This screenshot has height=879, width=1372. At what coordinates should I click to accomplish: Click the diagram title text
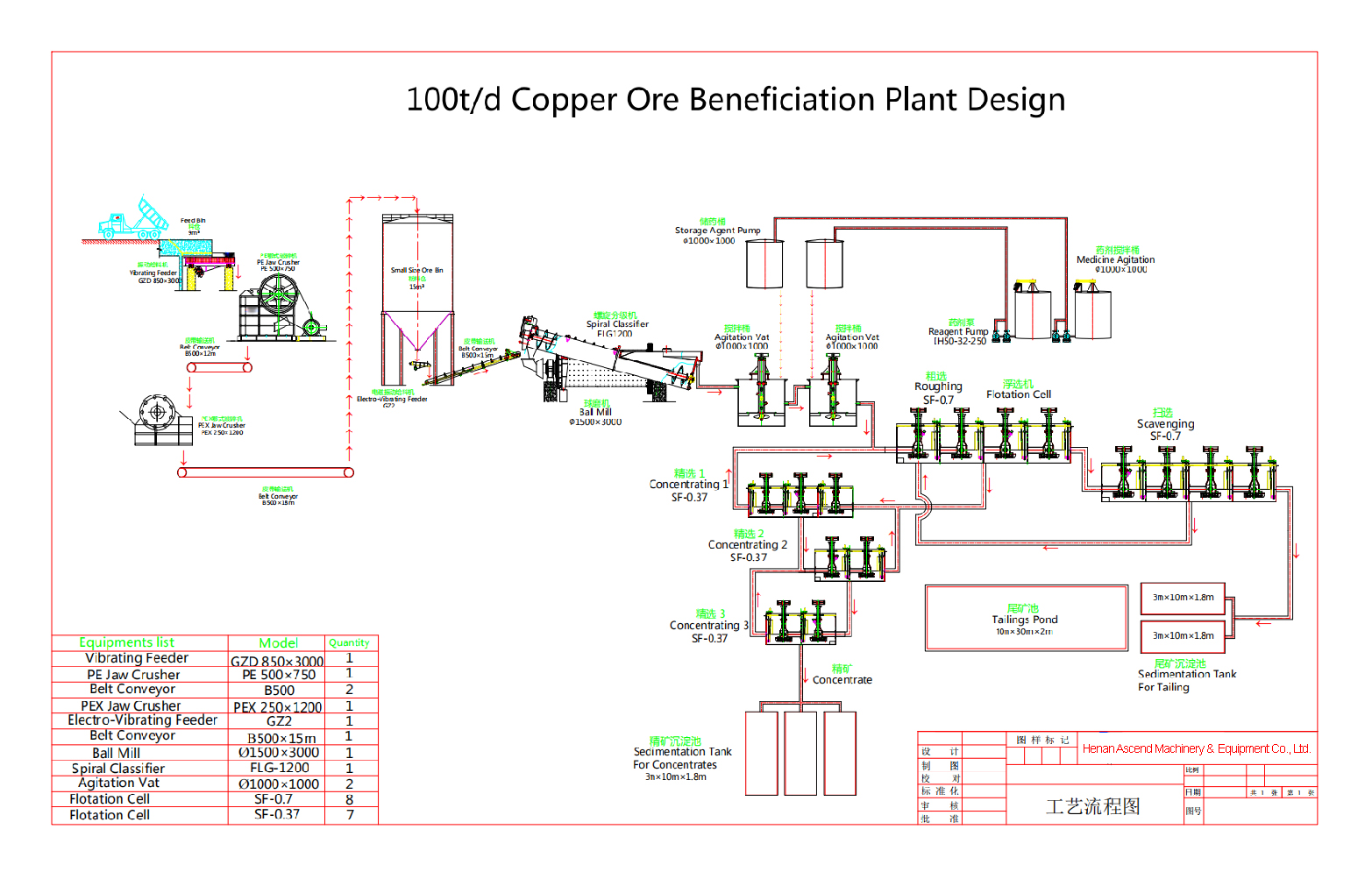click(x=735, y=100)
